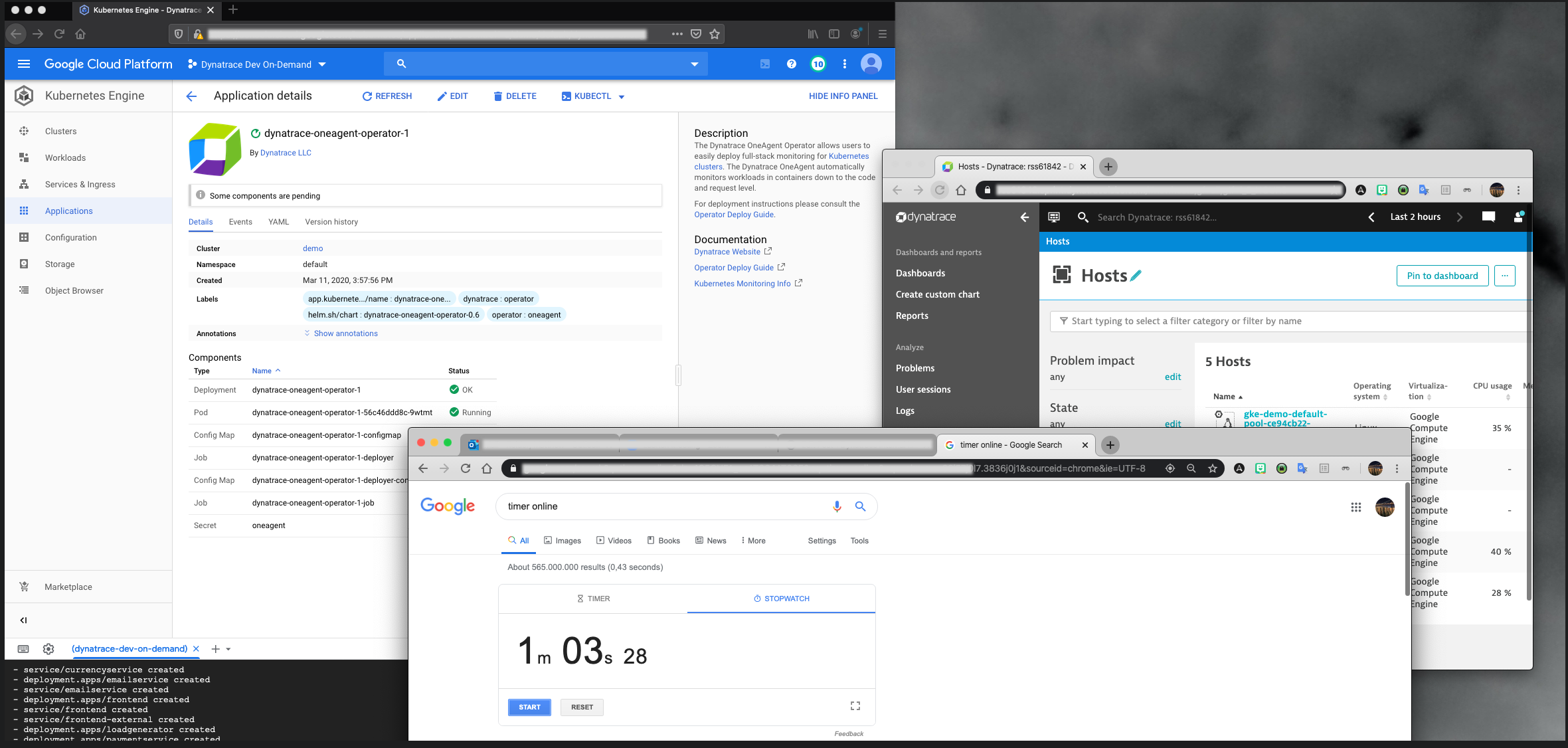Open Dynatrace dashboards monitor icon
Image resolution: width=1568 pixels, height=748 pixels.
[1054, 217]
